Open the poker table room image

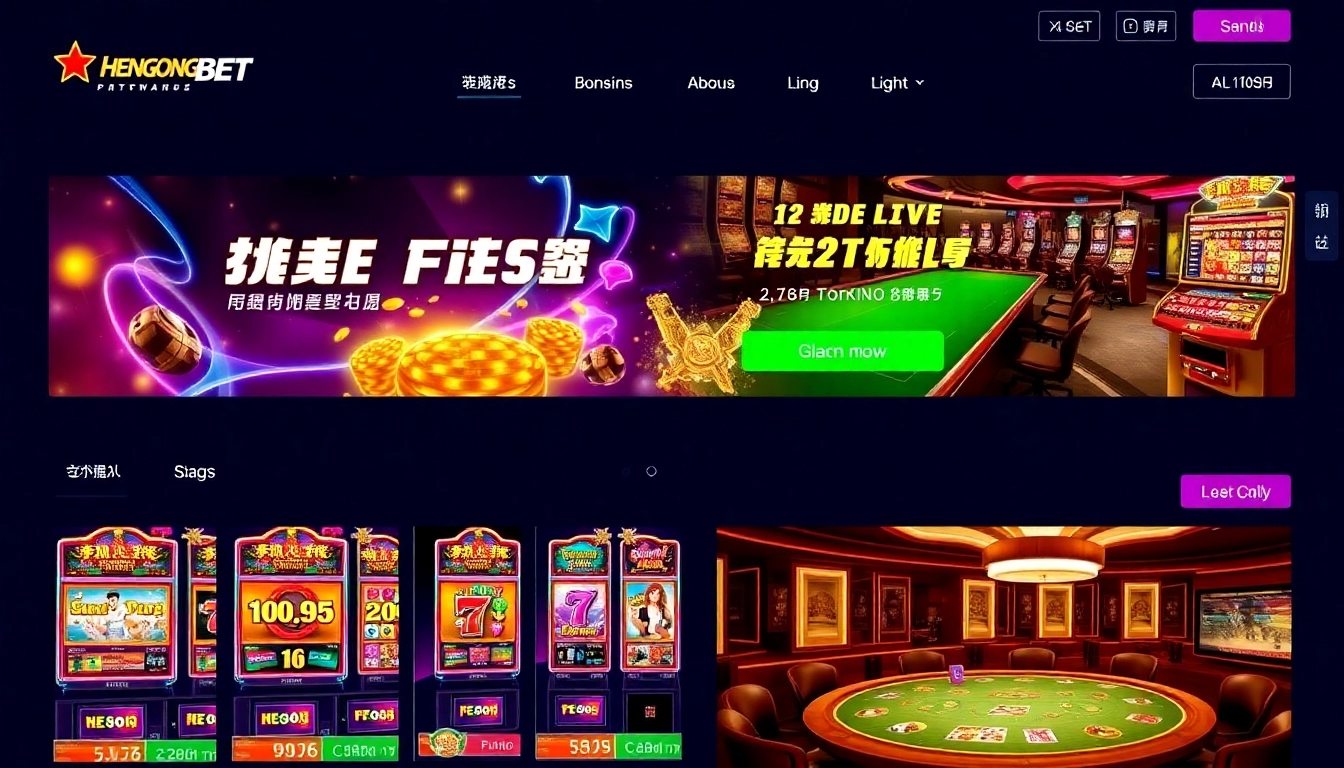(x=1003, y=647)
